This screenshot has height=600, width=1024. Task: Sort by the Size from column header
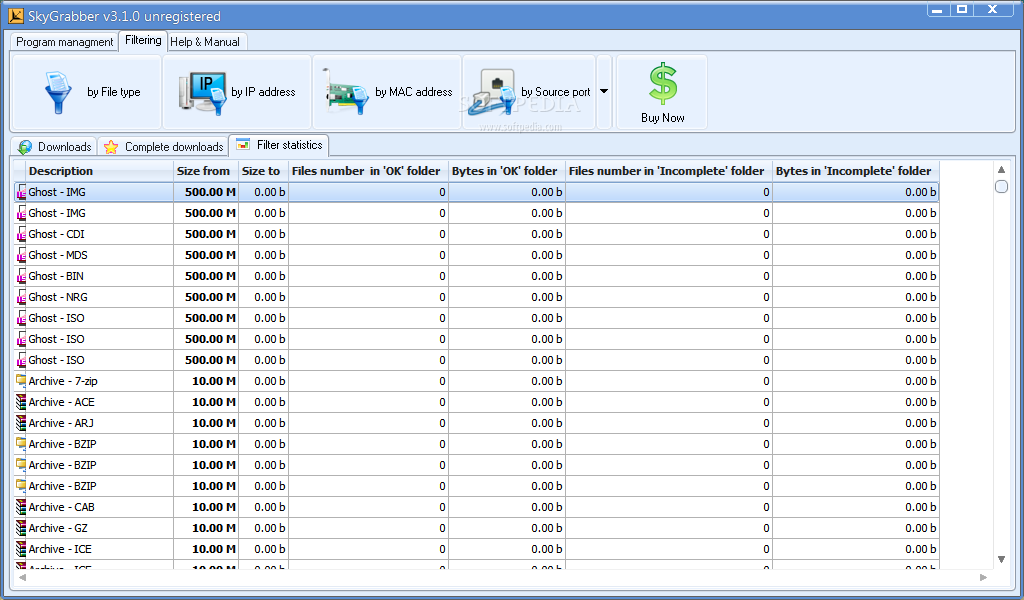pos(206,171)
